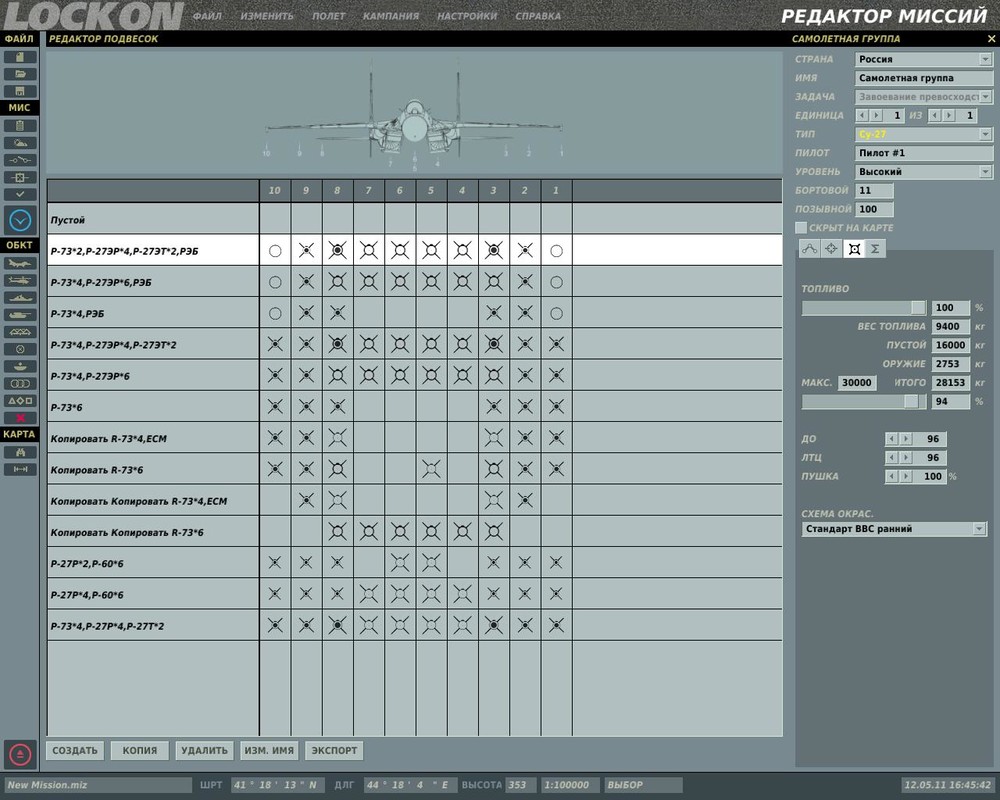Click the СОЗДАТЬ button
1000x800 pixels.
click(x=75, y=750)
